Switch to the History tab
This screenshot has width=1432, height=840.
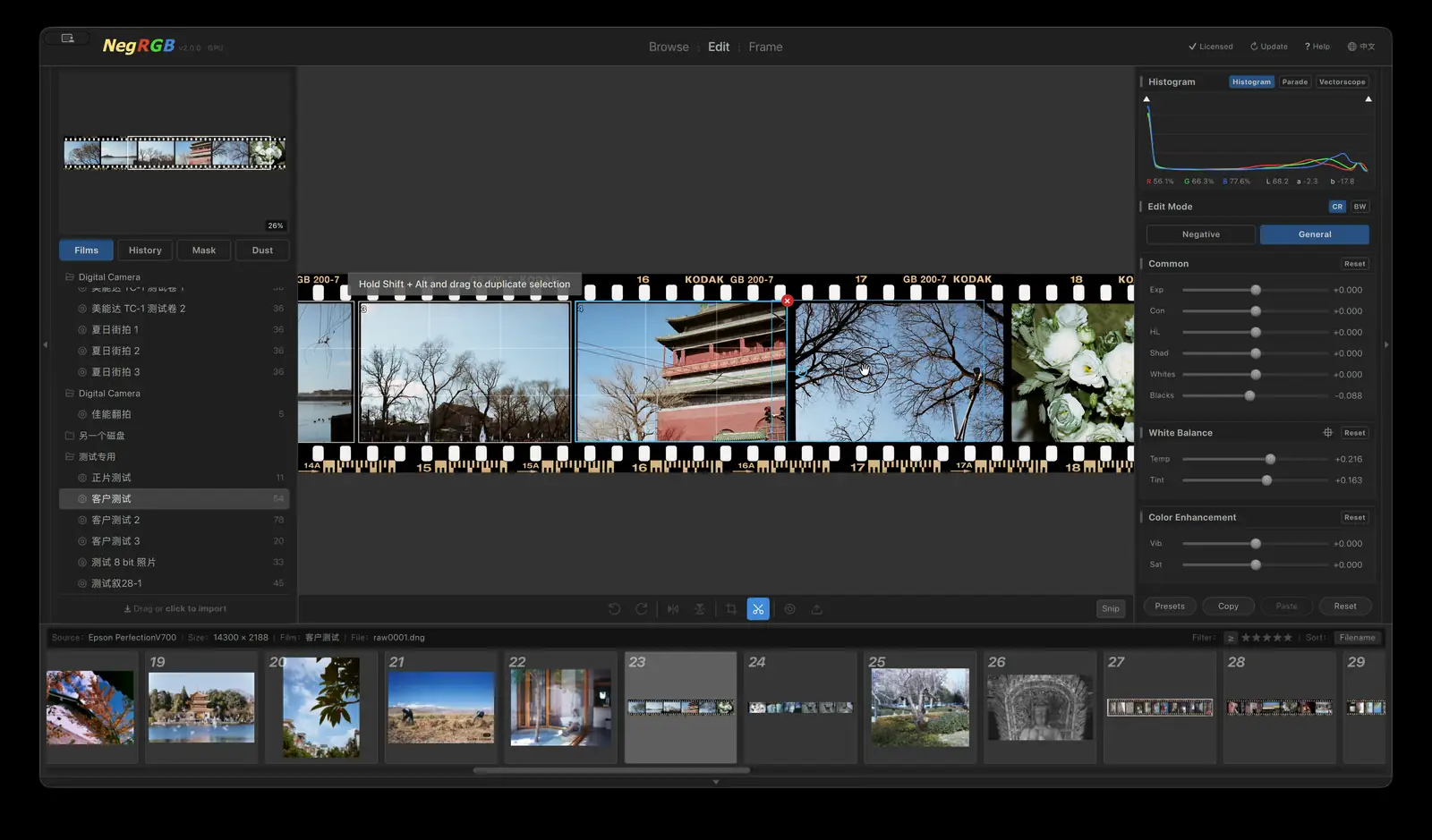tap(145, 250)
